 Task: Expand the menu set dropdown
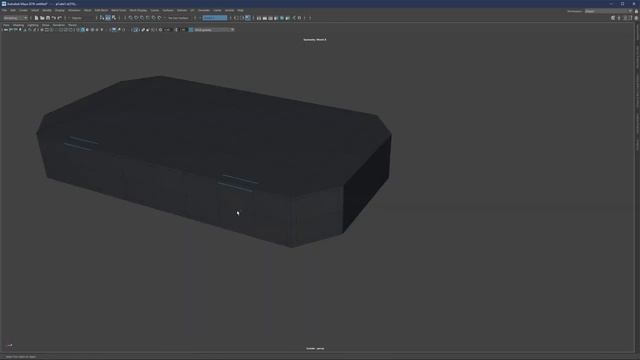pos(15,18)
